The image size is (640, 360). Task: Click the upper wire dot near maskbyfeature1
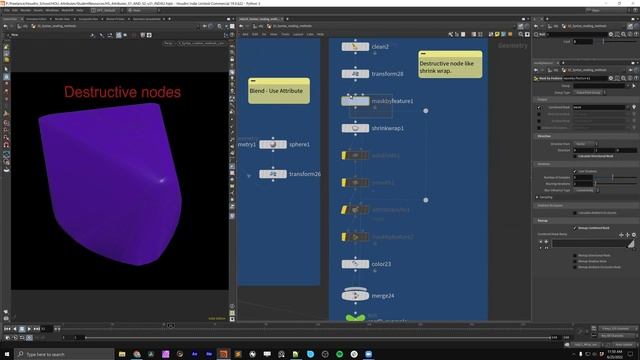426,111
